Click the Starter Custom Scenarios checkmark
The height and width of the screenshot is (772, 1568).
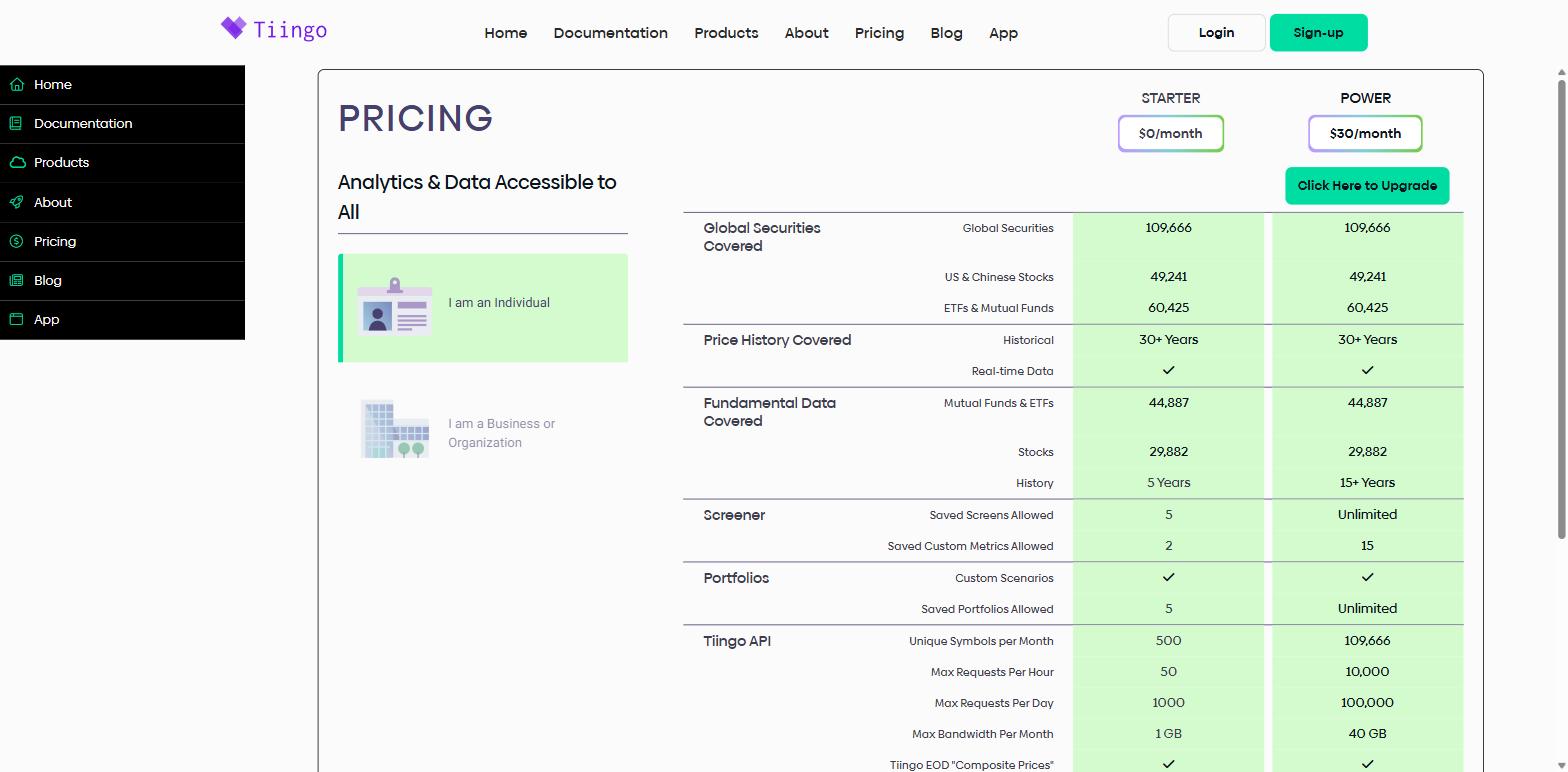click(1168, 577)
